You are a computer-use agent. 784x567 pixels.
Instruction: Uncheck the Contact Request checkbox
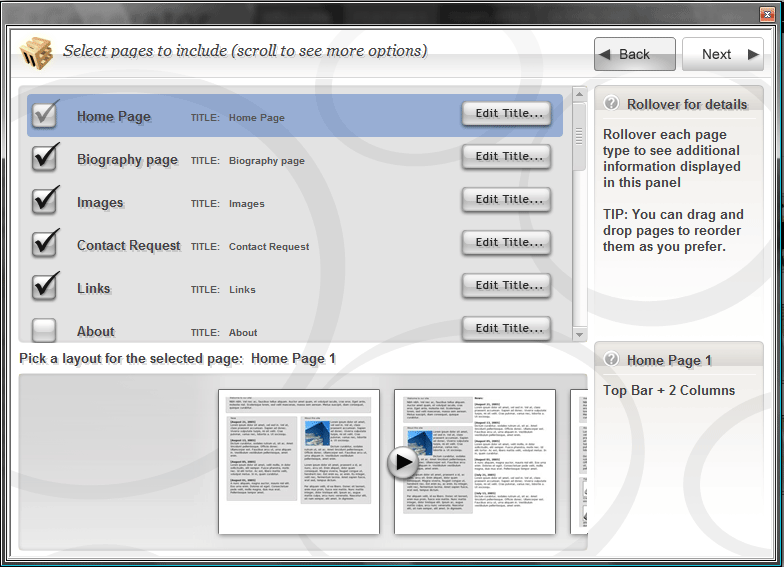44,244
